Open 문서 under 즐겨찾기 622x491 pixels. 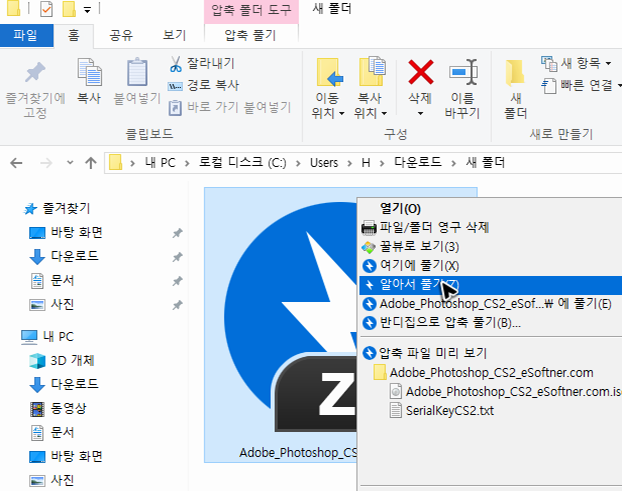(52, 280)
